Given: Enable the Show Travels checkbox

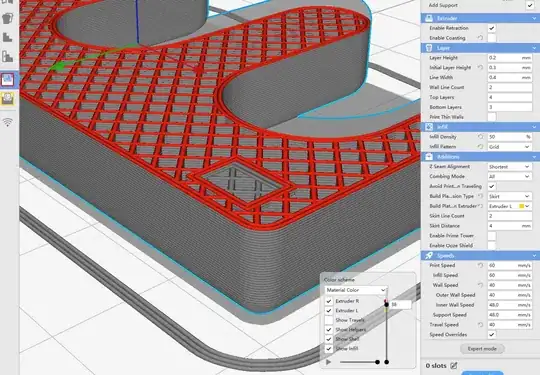Looking at the screenshot, I should pos(329,320).
